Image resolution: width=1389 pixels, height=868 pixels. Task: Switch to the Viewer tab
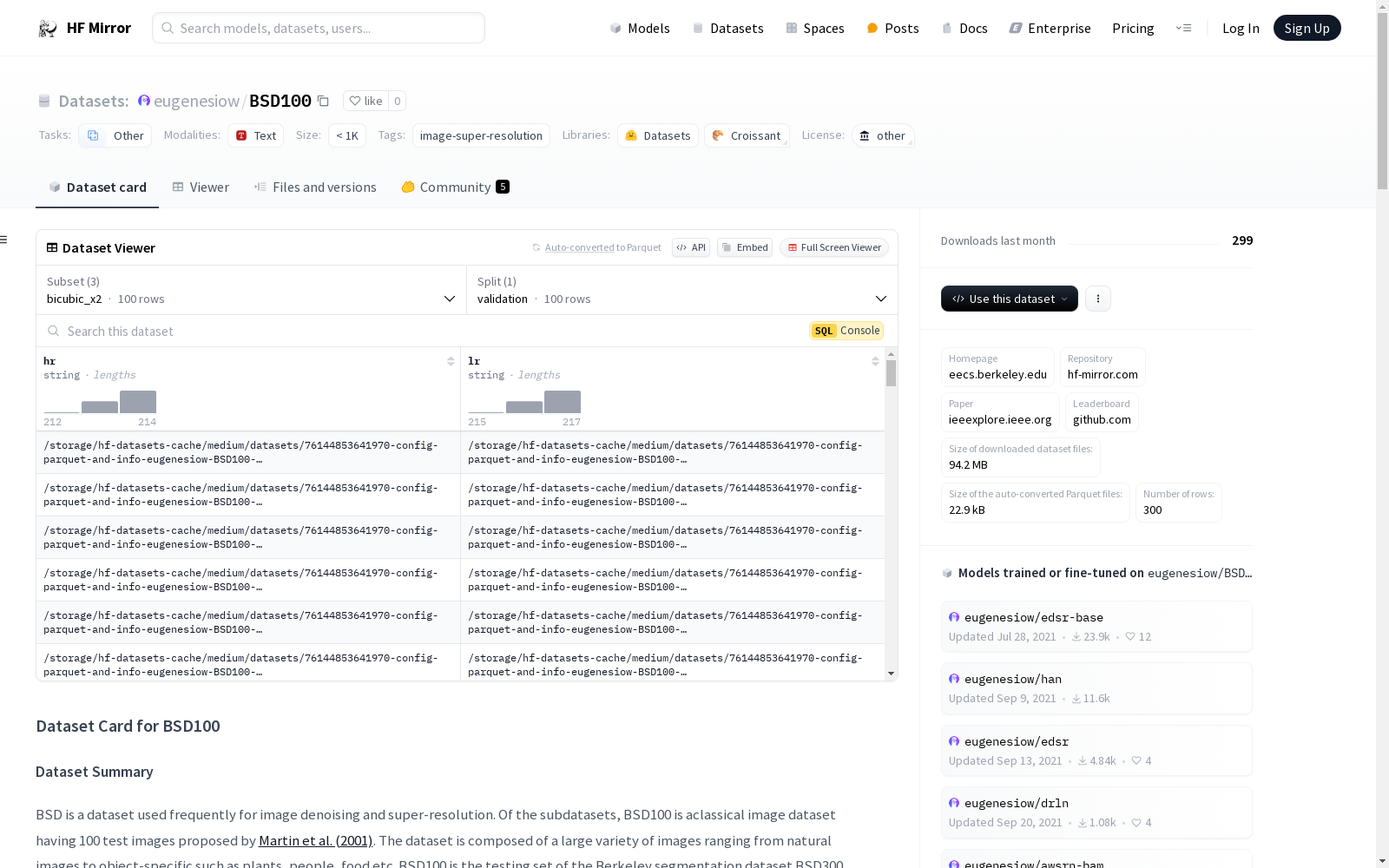click(201, 187)
